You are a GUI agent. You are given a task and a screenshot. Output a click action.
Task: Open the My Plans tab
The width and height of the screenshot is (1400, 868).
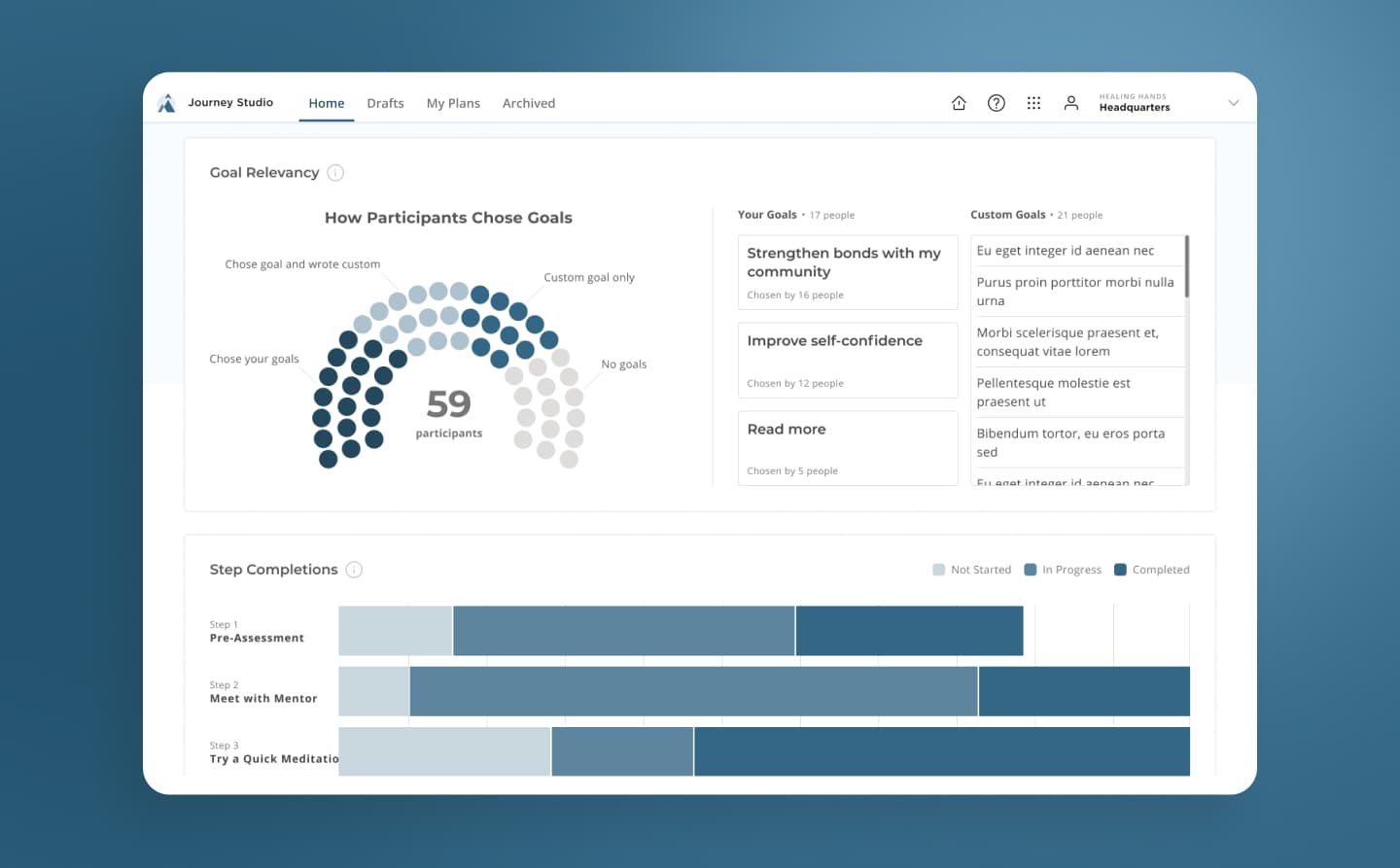click(453, 103)
